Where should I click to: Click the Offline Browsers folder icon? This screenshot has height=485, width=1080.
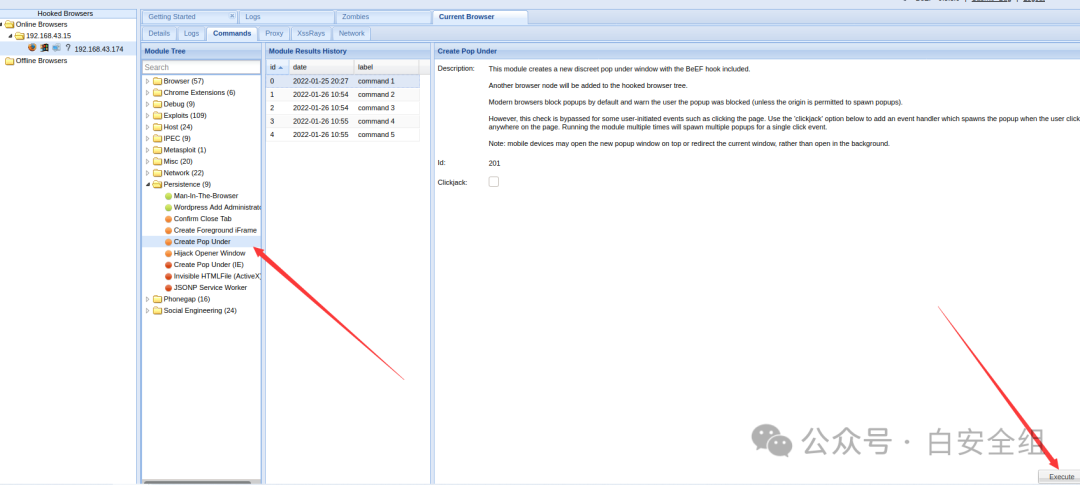(10, 61)
